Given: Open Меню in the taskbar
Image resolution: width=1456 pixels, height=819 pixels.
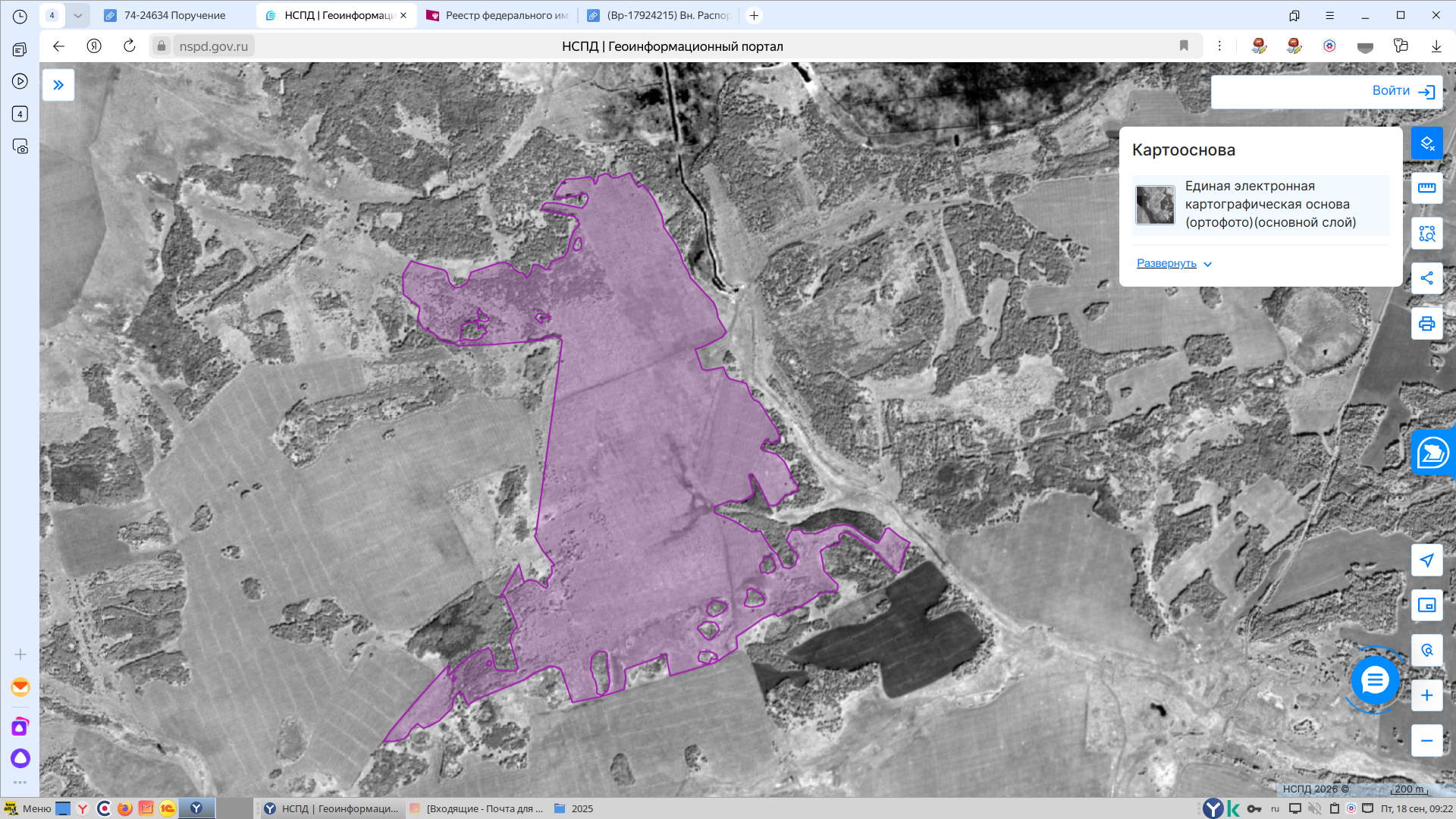Looking at the screenshot, I should [x=28, y=808].
